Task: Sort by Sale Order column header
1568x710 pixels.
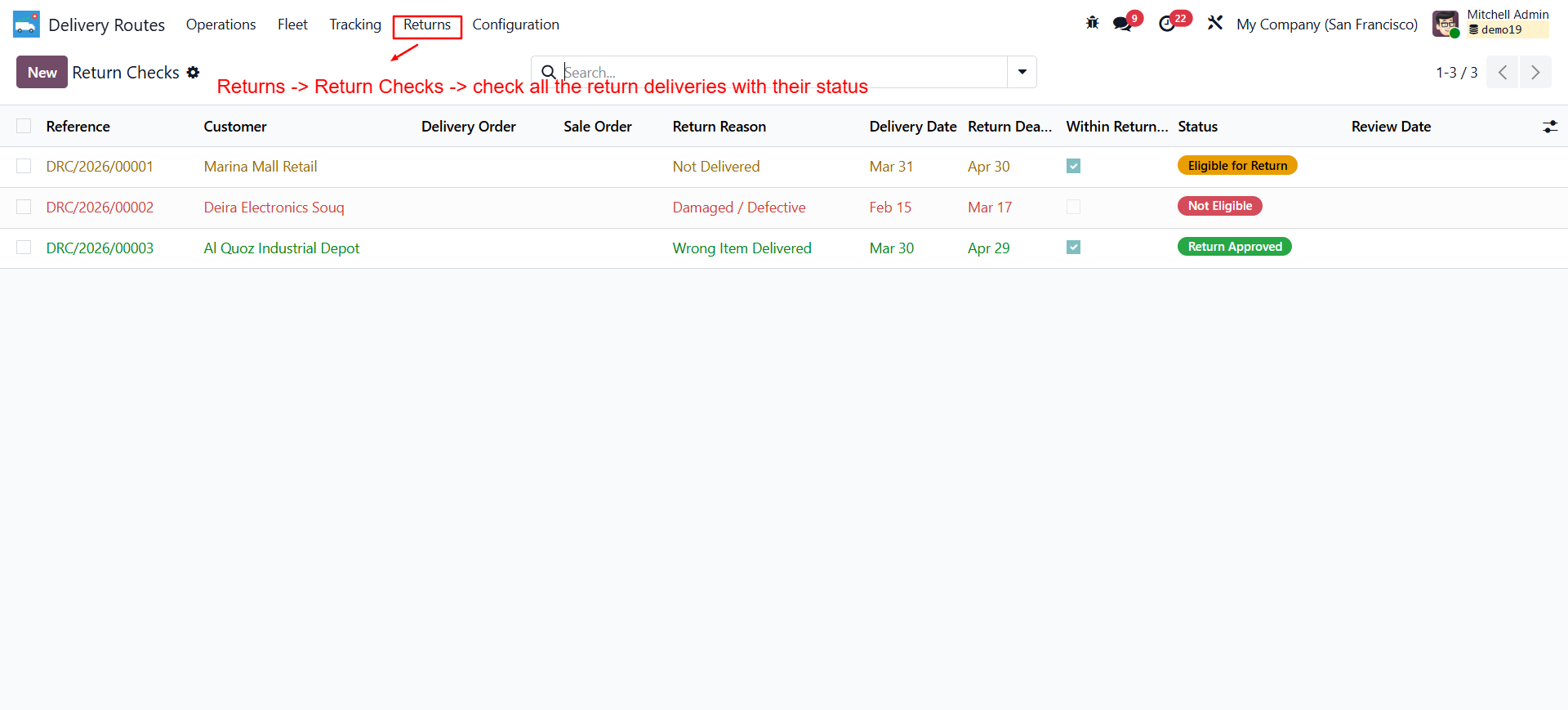Action: point(598,127)
